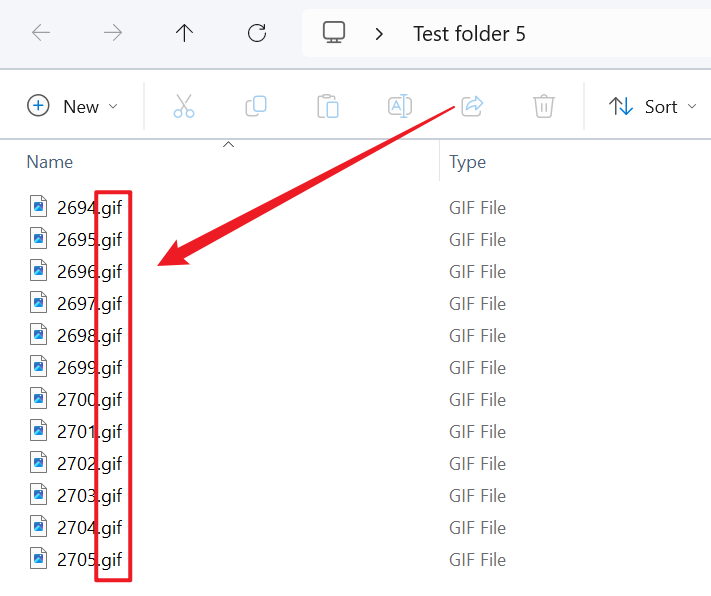This screenshot has height=596, width=711.
Task: Click the Share icon in toolbar
Action: (x=472, y=106)
